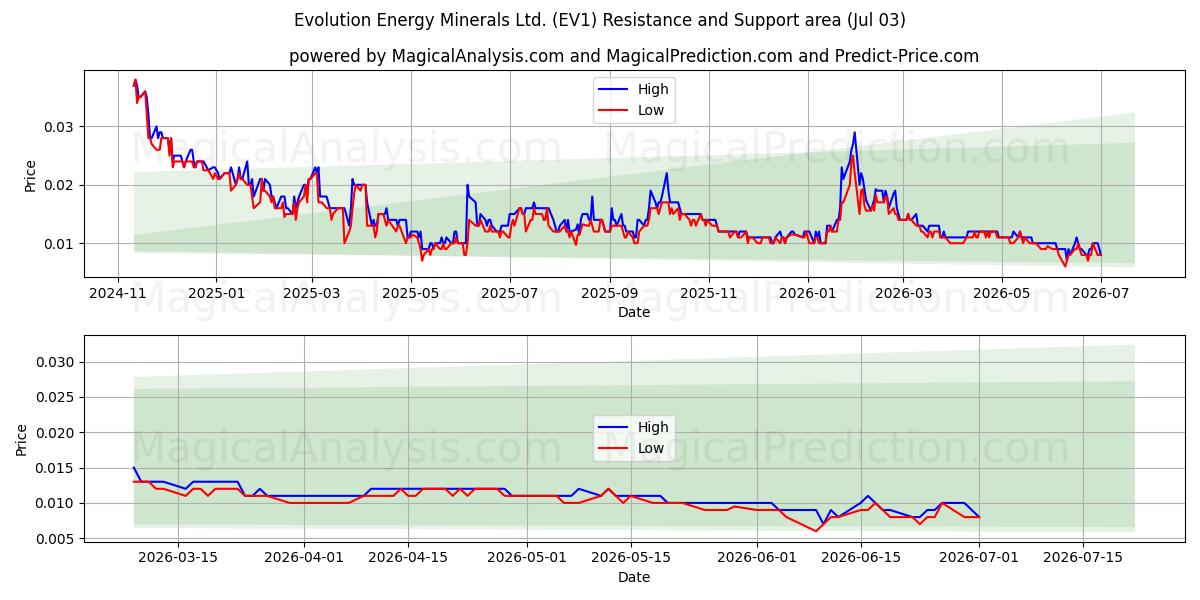Screen dimensions: 1200x600
Task: Click the 2026-07-01 label on the bottom x-axis
Action: click(980, 558)
